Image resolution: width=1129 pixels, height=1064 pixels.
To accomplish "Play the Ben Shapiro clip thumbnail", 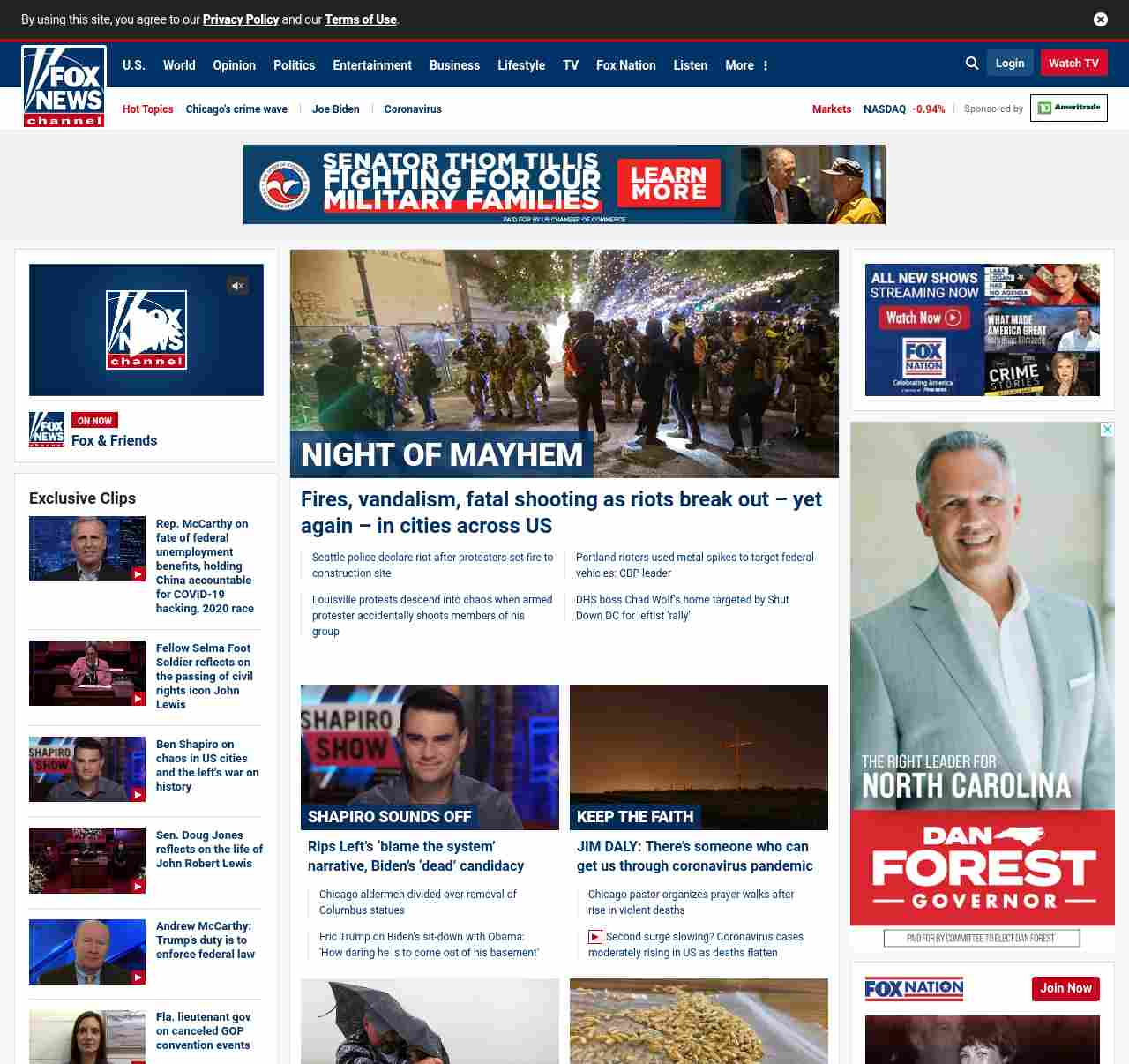I will click(x=87, y=769).
